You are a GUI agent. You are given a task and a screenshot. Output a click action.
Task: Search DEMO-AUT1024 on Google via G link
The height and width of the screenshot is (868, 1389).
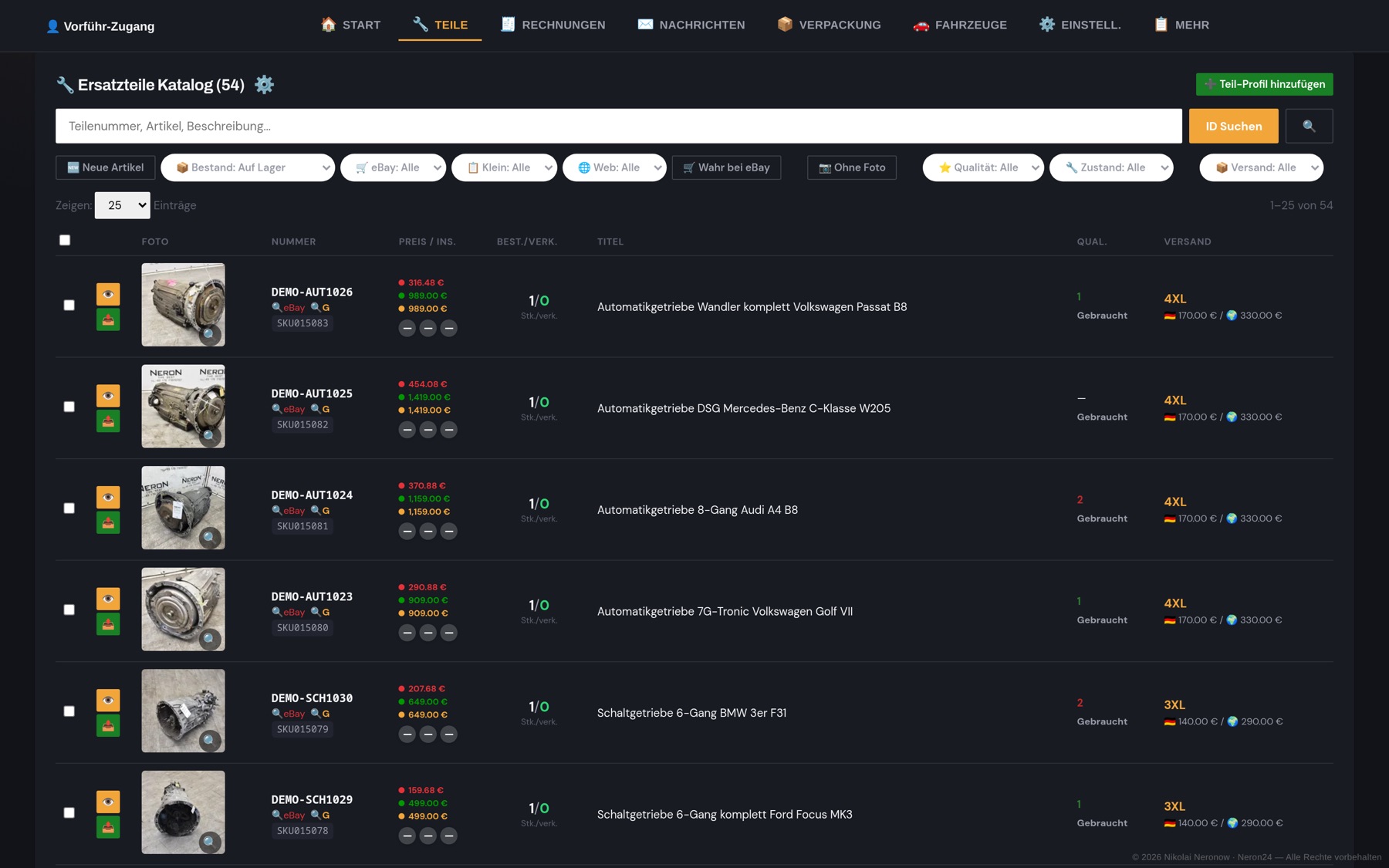coord(320,511)
